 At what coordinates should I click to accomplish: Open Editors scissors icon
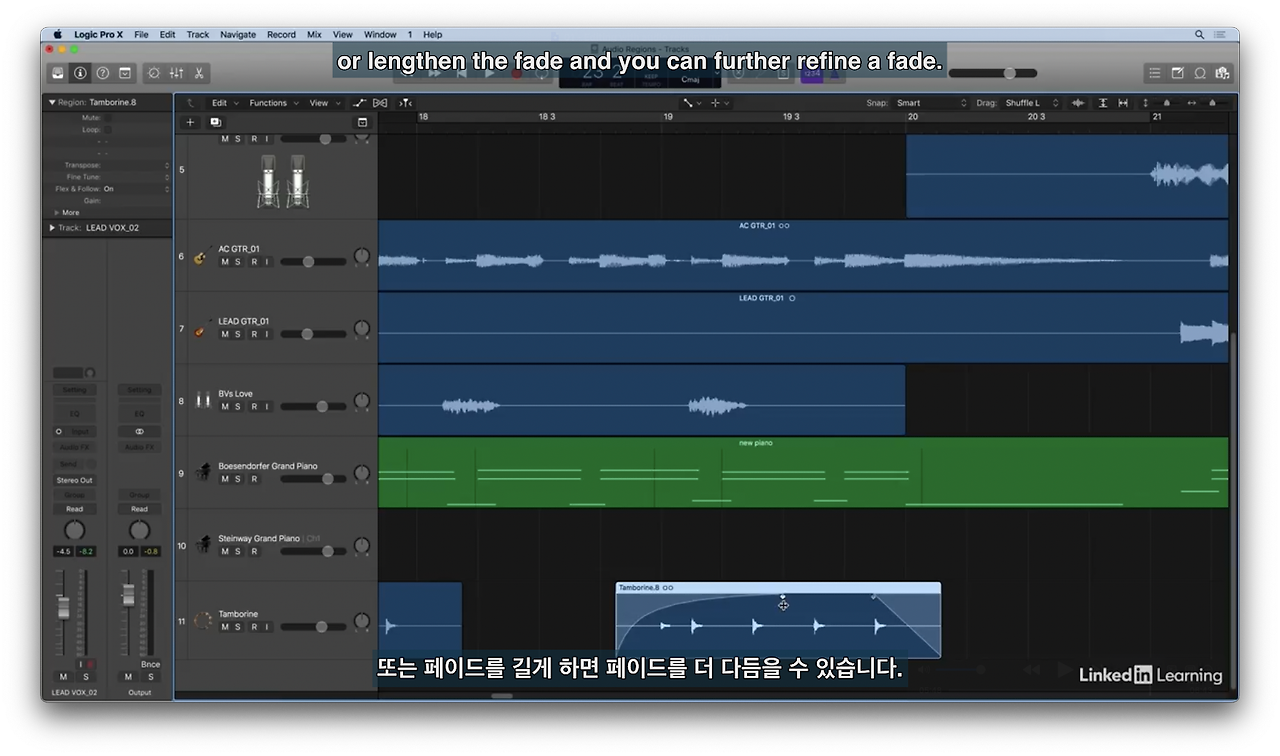199,73
